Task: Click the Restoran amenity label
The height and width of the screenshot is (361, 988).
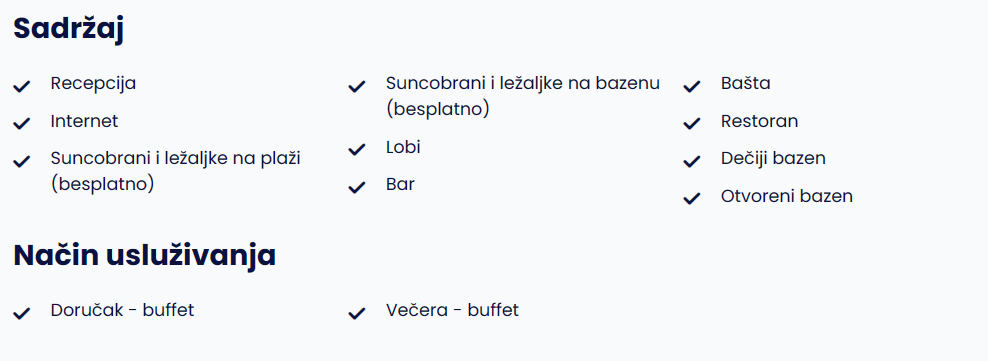Action: pos(759,121)
